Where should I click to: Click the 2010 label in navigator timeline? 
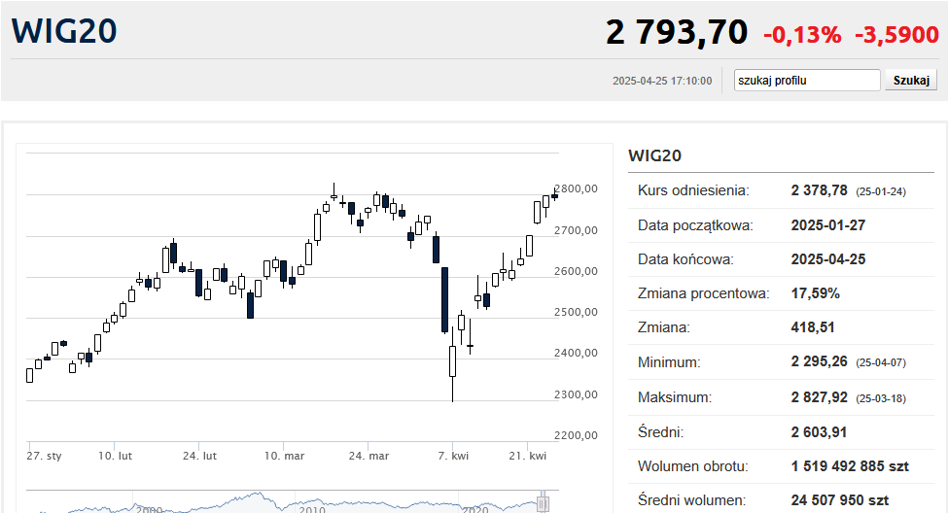click(x=313, y=509)
